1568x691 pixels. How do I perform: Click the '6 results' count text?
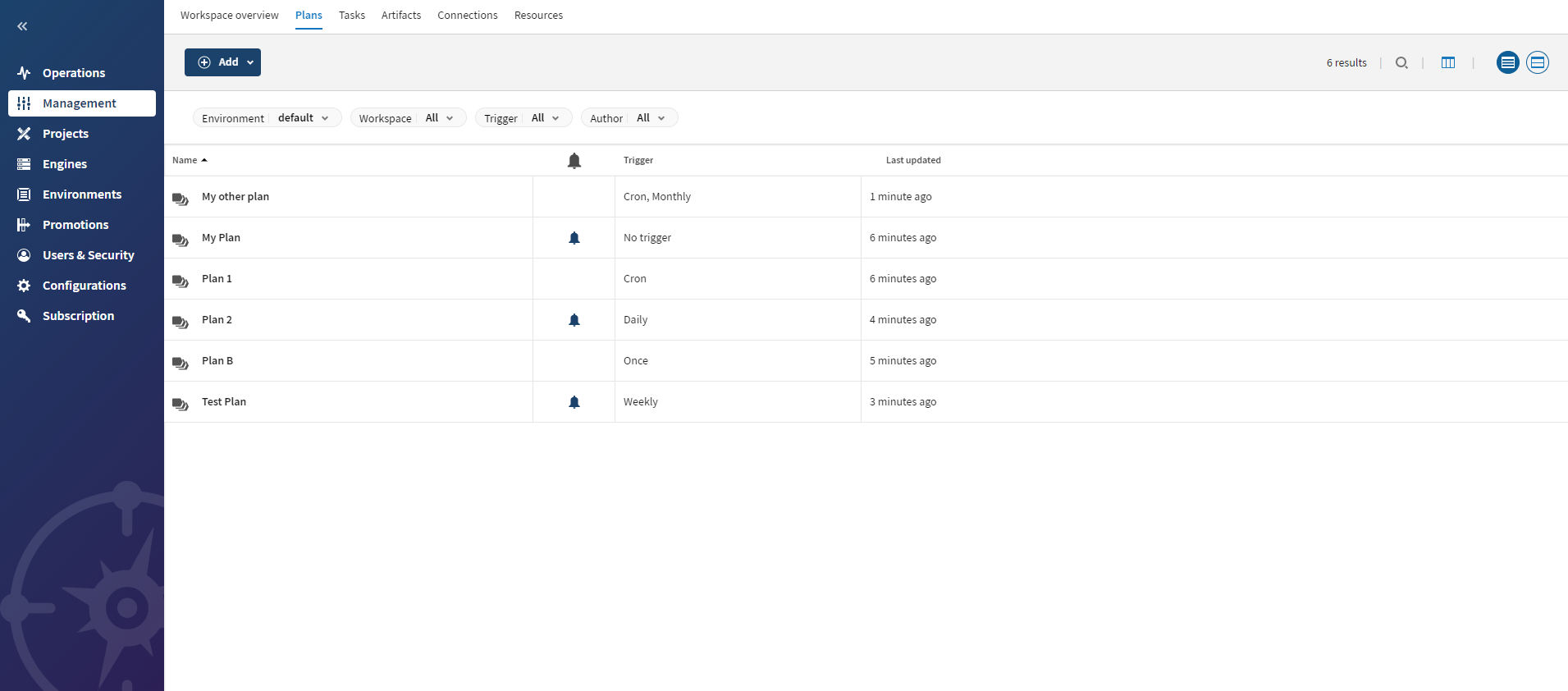click(1346, 63)
